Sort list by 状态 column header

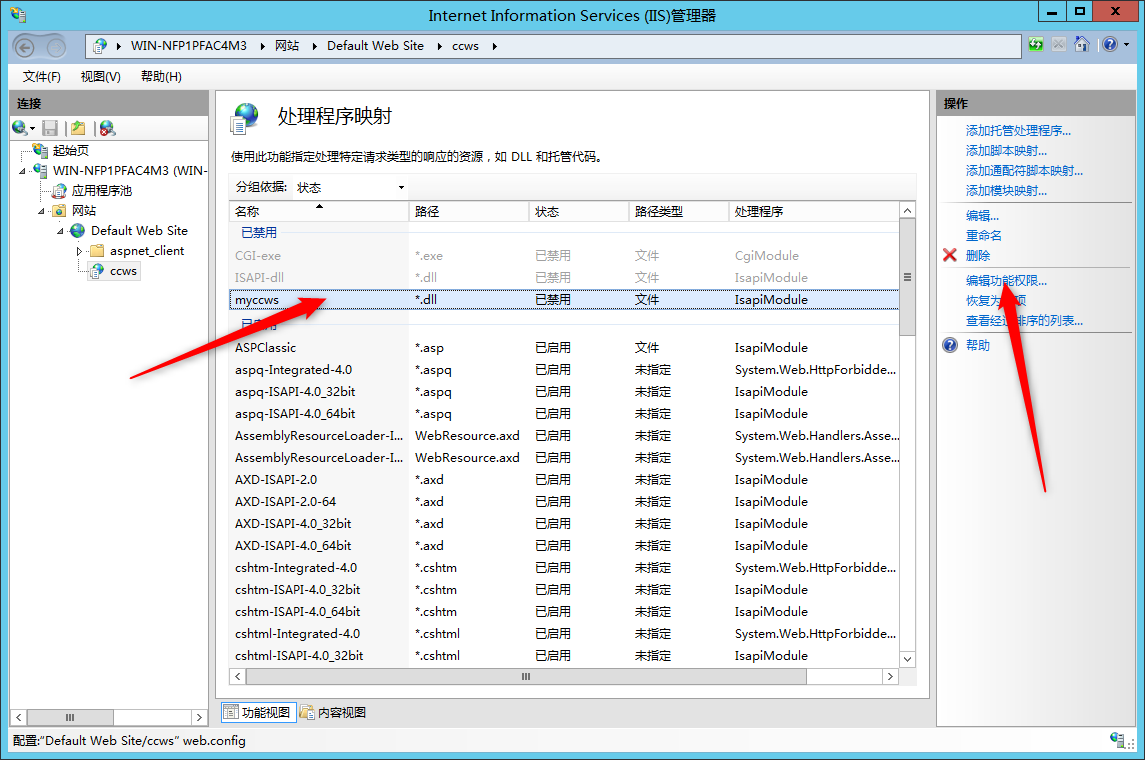click(578, 212)
